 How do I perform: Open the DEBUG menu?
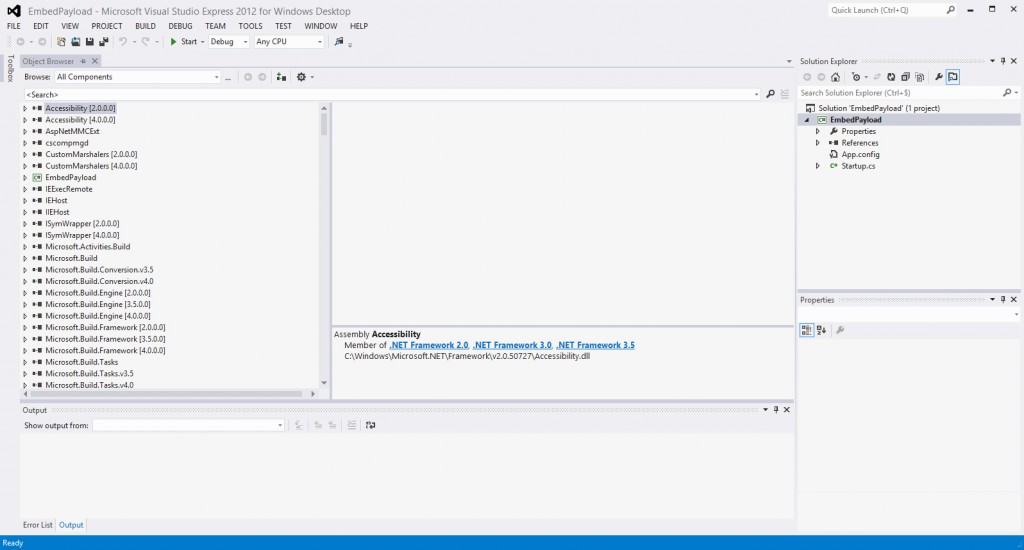click(x=180, y=26)
